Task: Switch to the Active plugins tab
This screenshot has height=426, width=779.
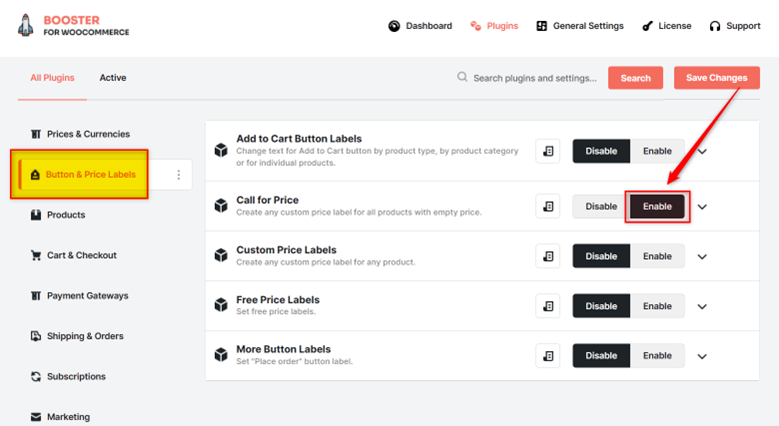Action: (113, 78)
